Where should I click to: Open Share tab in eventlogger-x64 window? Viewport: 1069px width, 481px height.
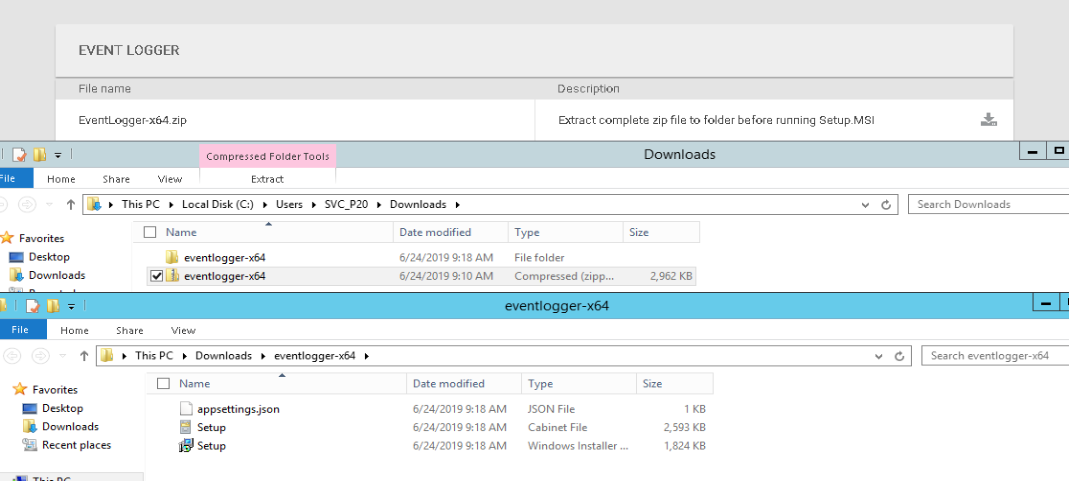tap(130, 330)
